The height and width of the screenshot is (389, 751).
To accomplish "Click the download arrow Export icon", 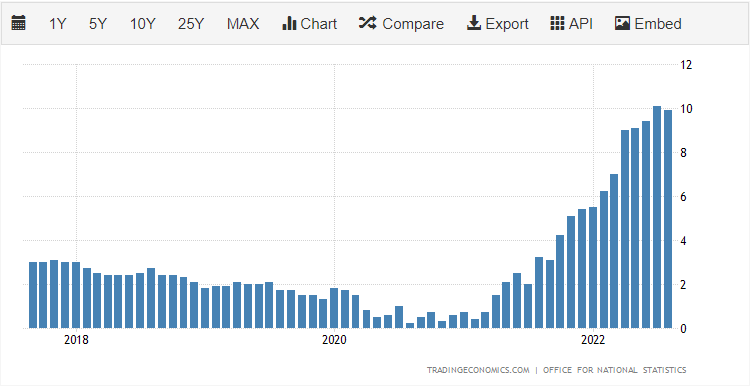I will 474,23.
